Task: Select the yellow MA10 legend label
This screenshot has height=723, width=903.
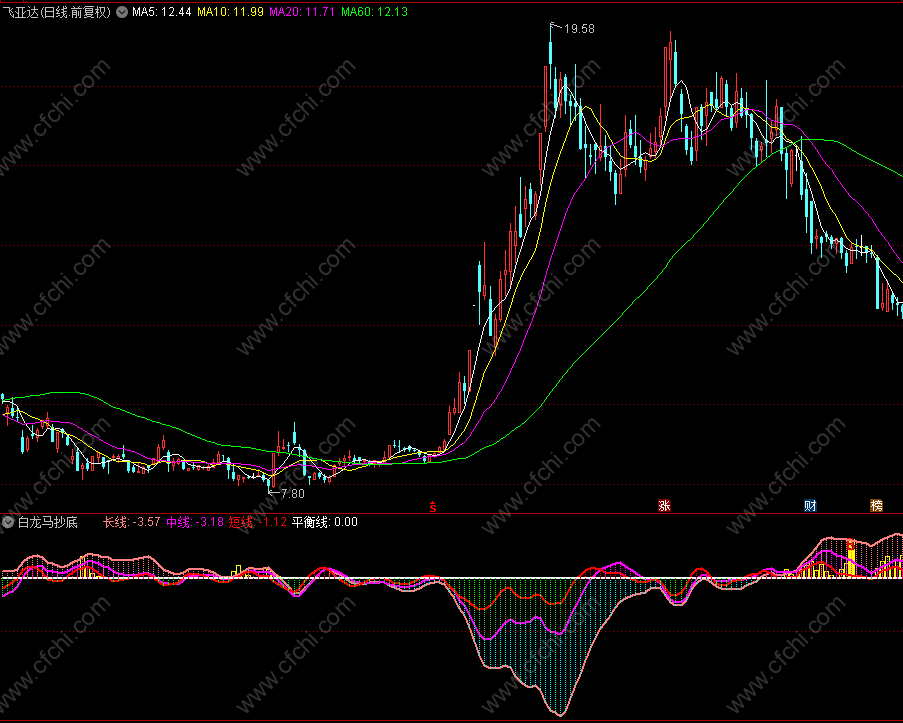Action: click(x=230, y=12)
